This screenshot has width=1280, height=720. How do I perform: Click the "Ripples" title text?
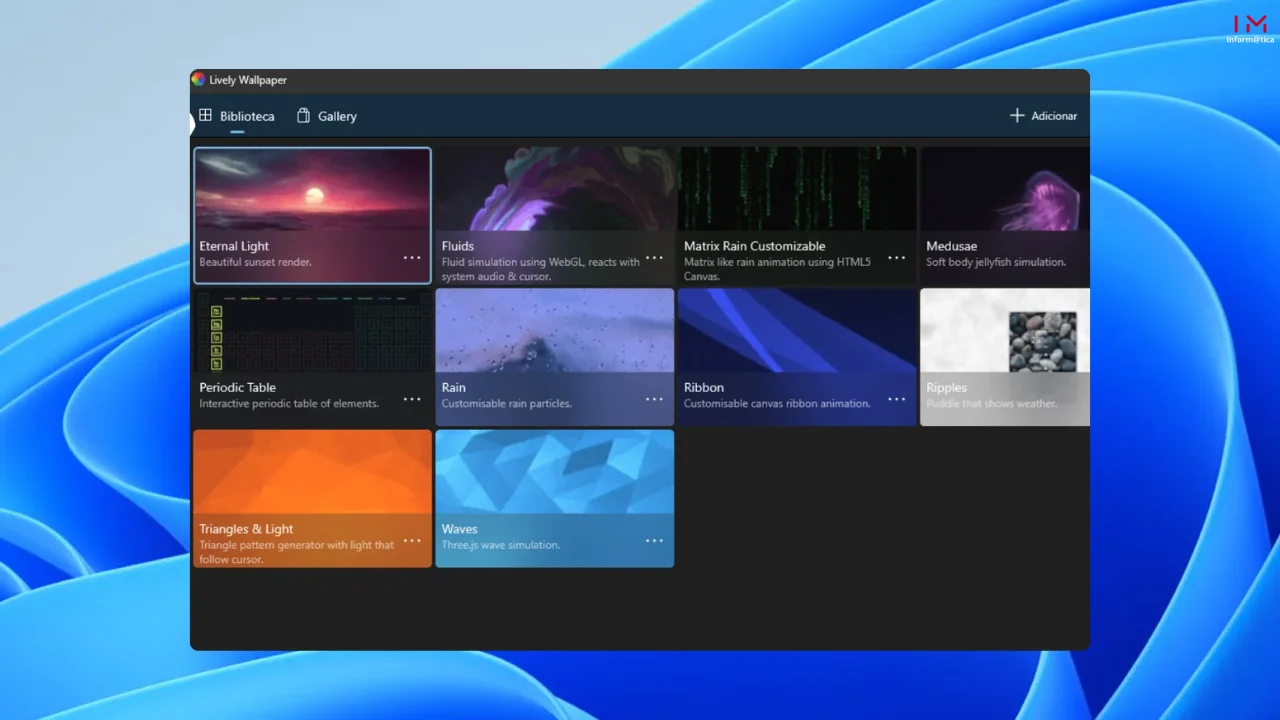947,387
